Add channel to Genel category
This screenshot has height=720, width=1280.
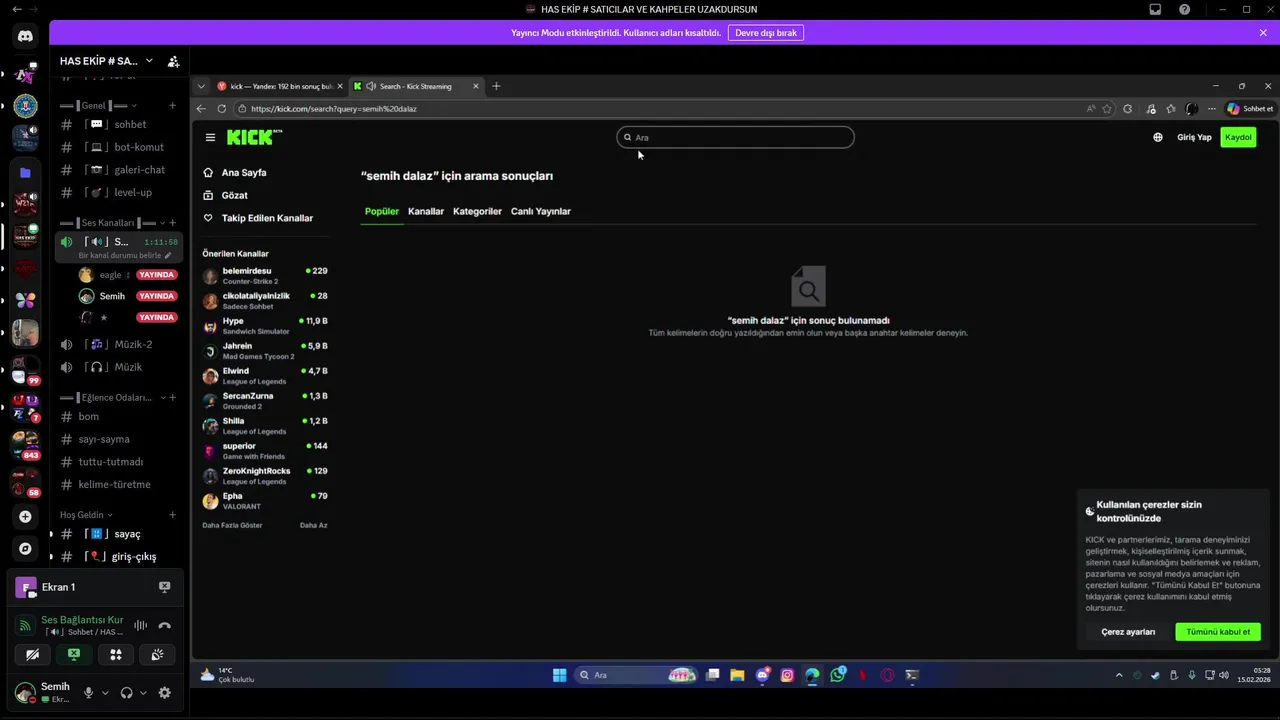point(172,105)
